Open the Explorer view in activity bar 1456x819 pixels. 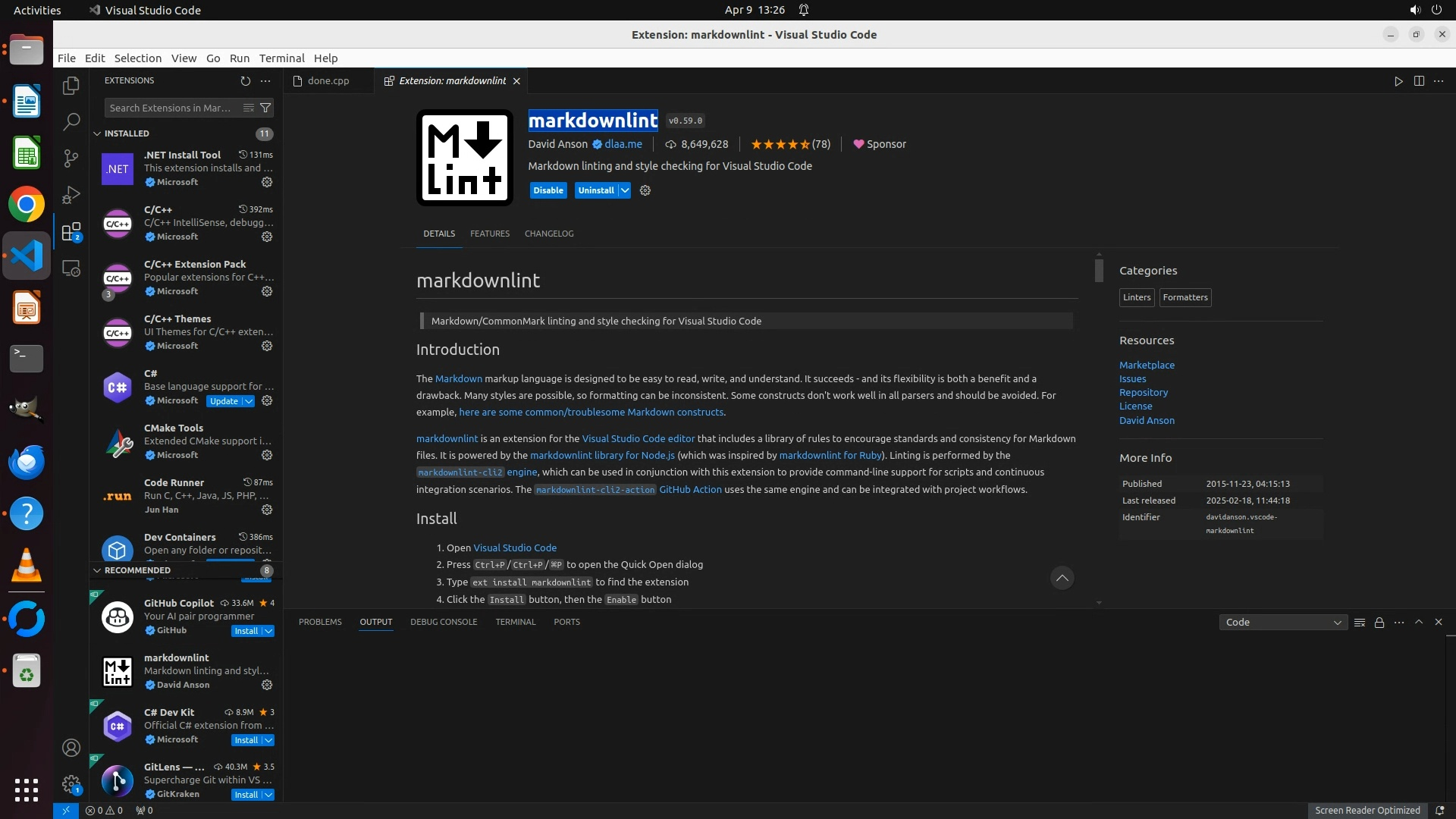pos(71,86)
